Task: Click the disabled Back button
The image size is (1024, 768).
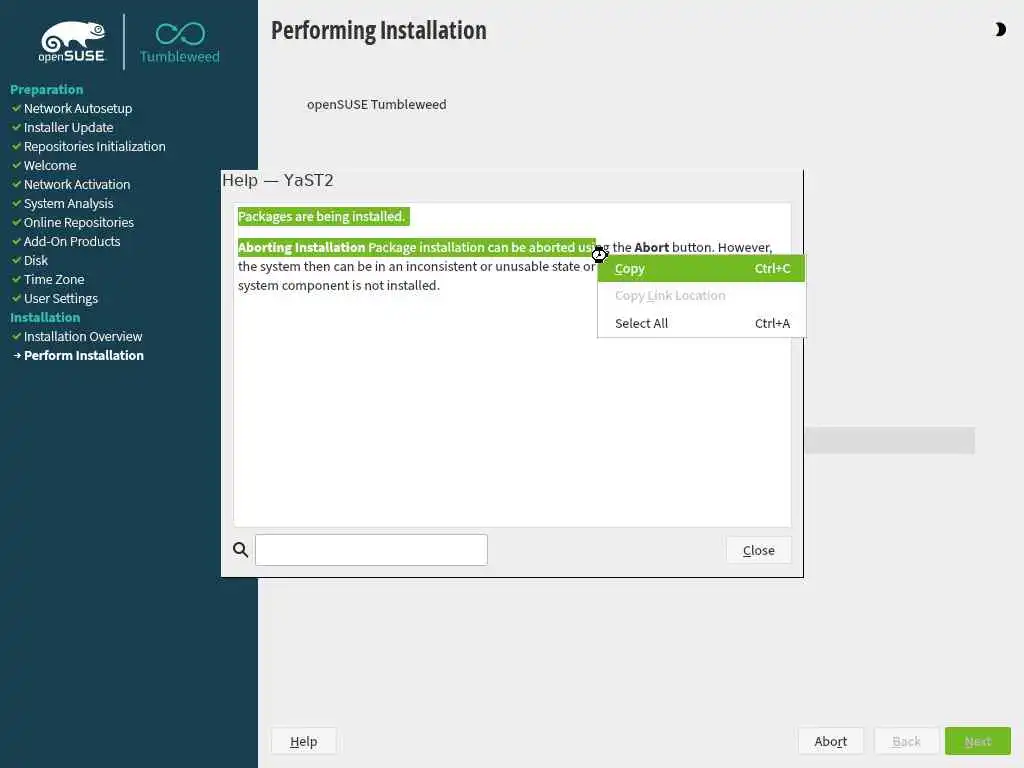Action: [906, 741]
